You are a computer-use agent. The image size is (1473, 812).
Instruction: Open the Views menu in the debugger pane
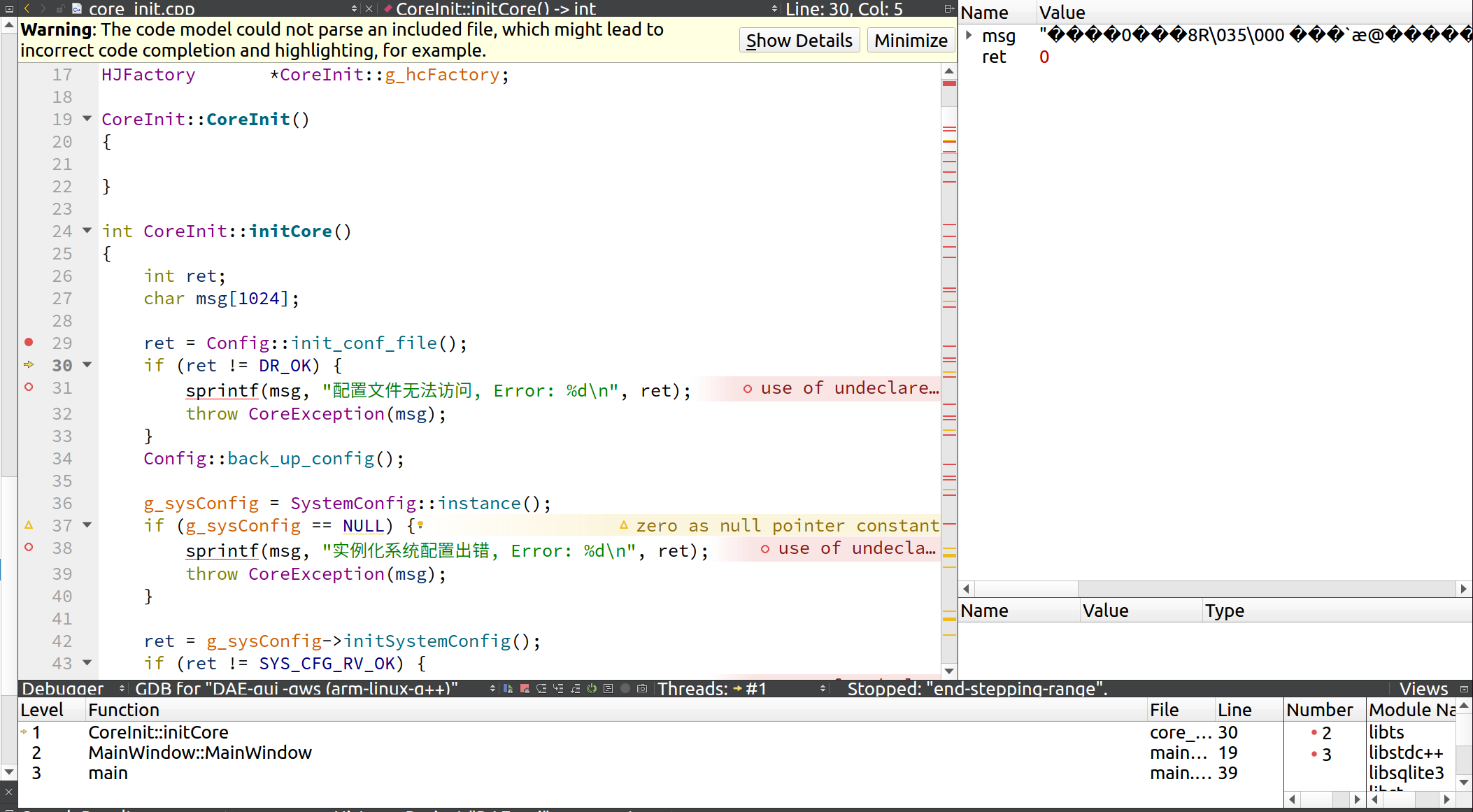tap(1423, 689)
